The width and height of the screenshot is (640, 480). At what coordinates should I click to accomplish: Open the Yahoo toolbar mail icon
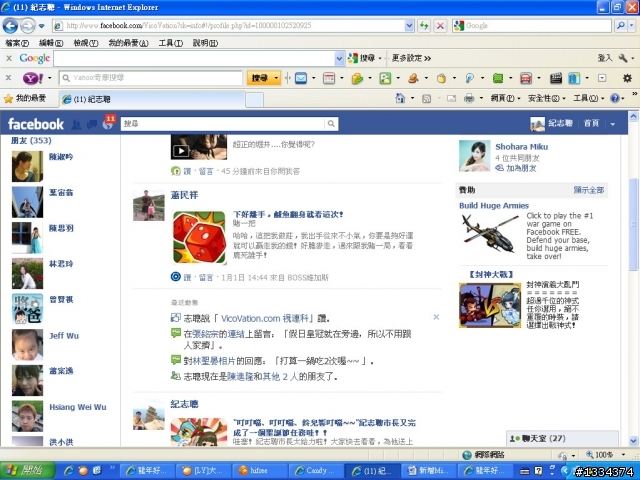click(301, 78)
